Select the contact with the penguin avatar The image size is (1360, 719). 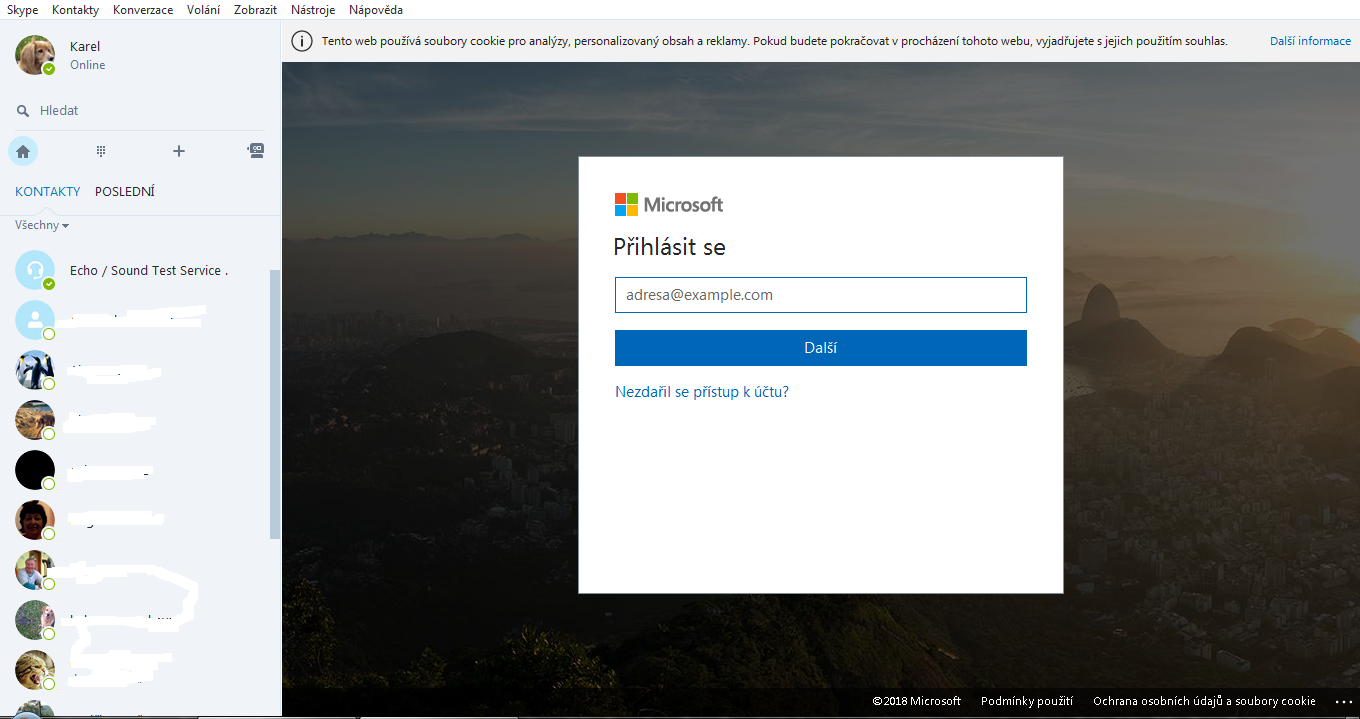coord(35,370)
